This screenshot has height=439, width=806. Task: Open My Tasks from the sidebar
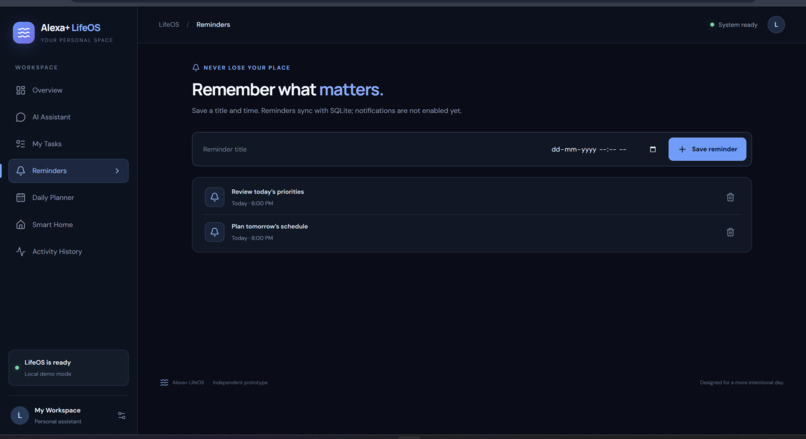68,144
